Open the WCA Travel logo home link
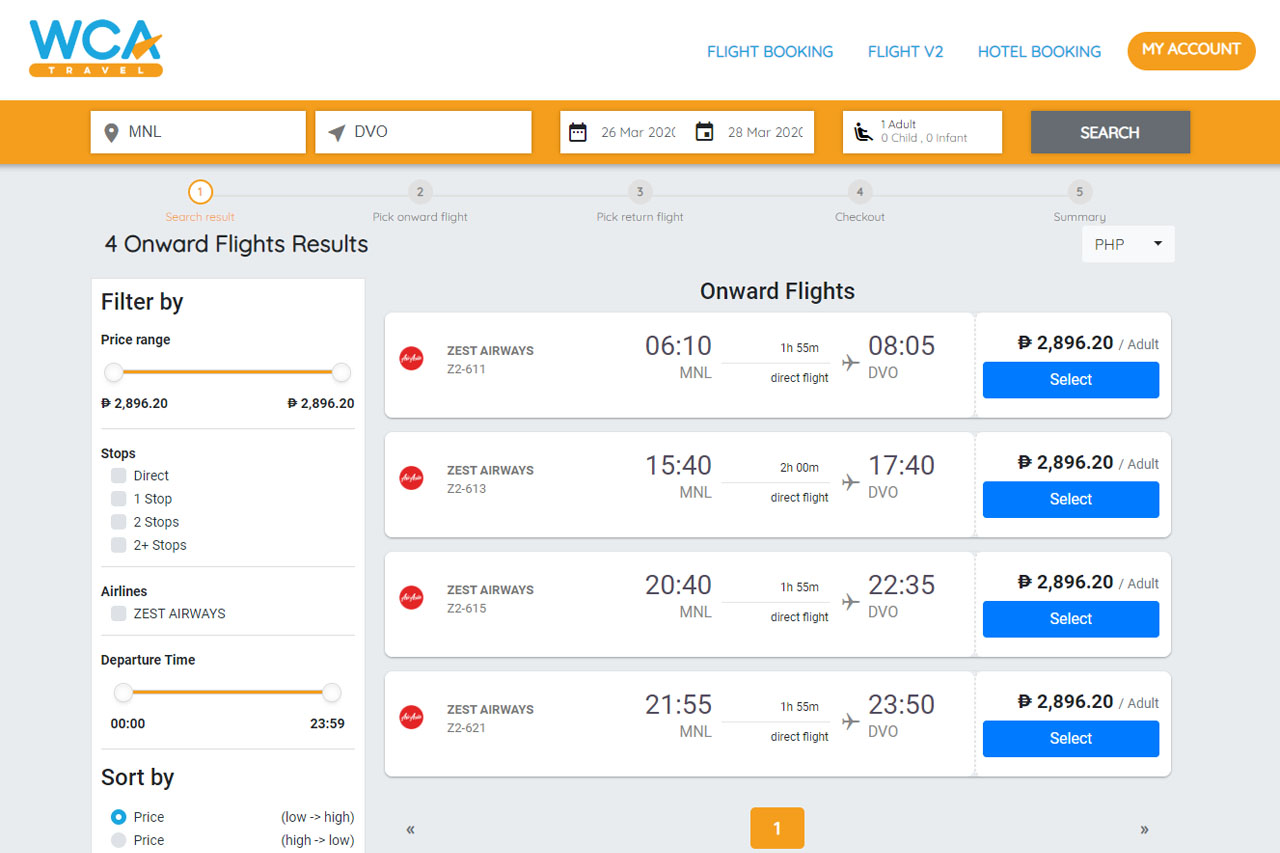The width and height of the screenshot is (1280, 853). [96, 49]
